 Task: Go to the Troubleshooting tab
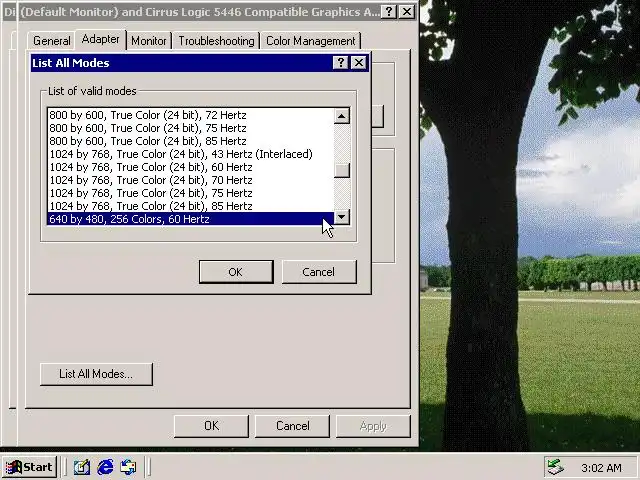(x=216, y=41)
